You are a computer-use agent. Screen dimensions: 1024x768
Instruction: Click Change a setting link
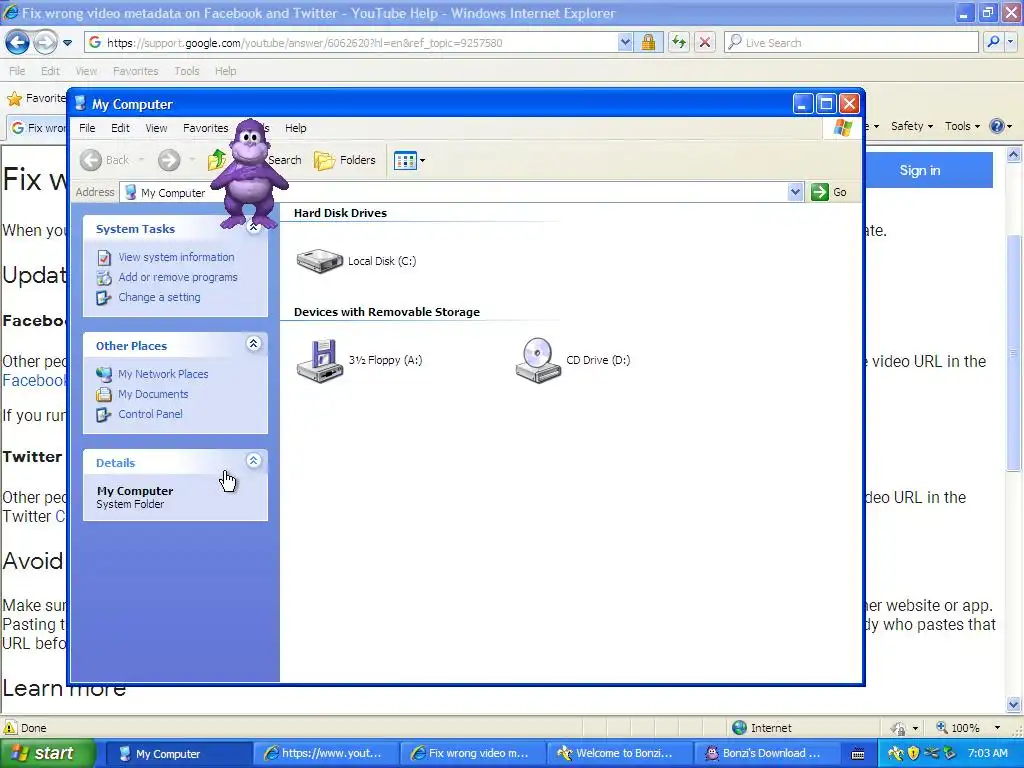[x=159, y=297]
